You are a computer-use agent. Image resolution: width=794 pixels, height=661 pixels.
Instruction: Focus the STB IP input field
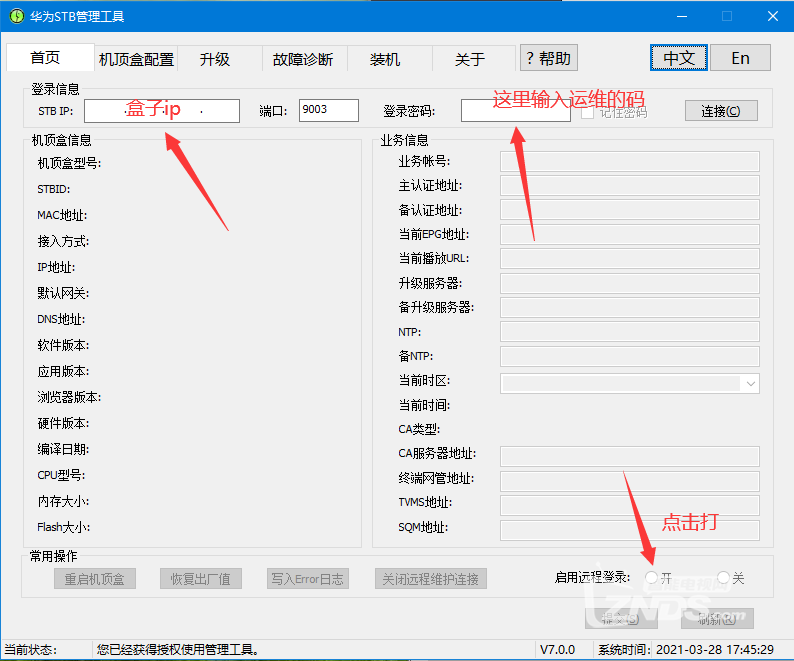[162, 110]
